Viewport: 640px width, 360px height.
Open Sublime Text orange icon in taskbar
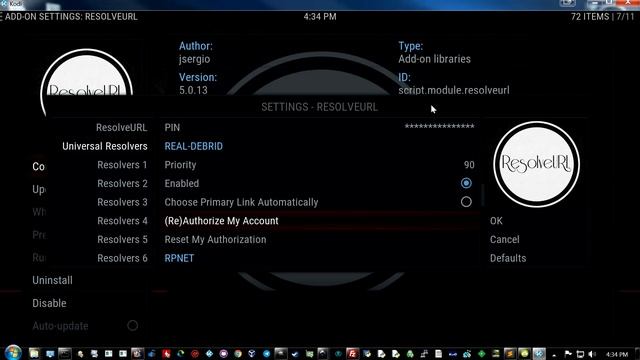pos(510,353)
